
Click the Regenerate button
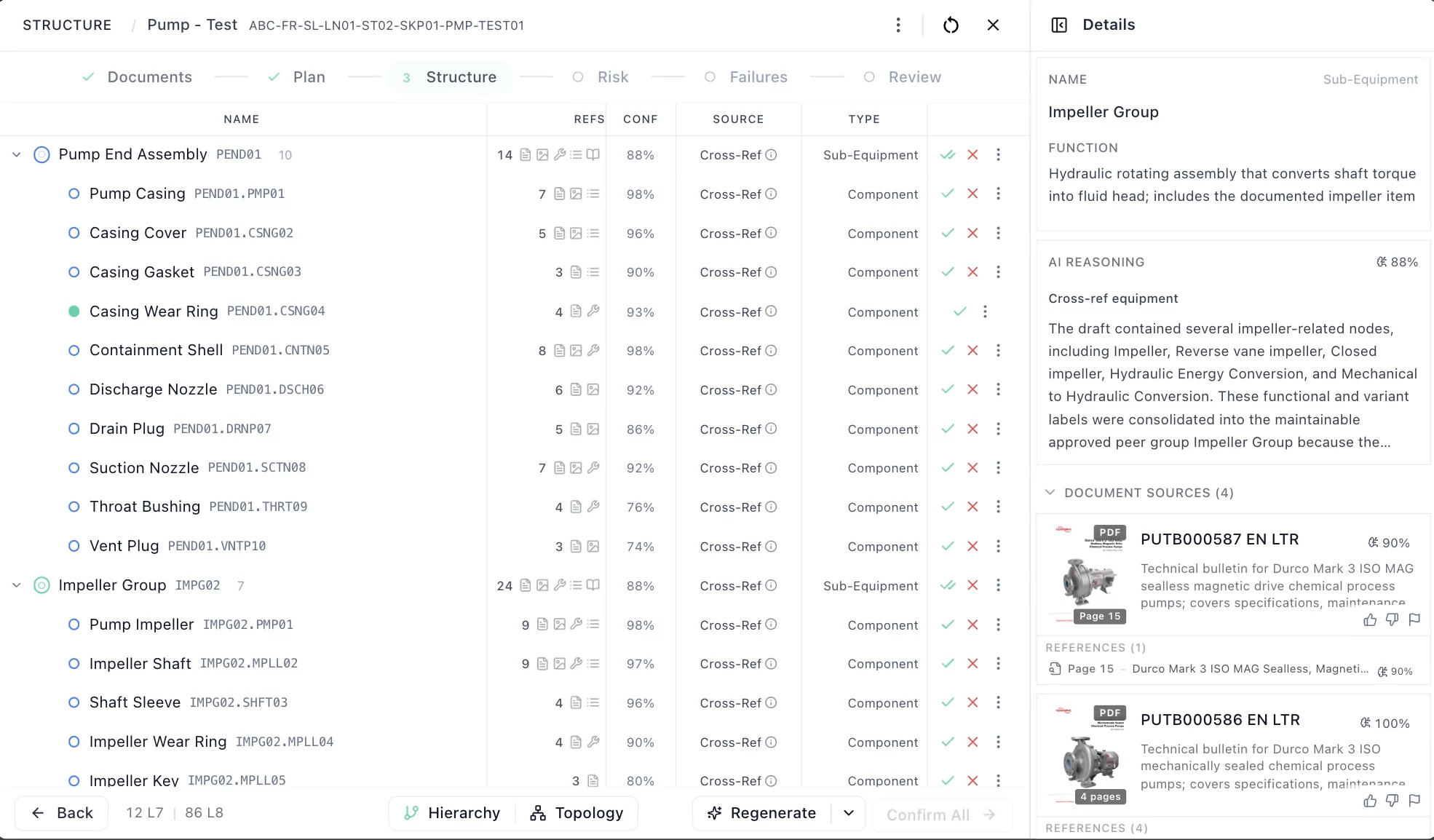coord(761,813)
